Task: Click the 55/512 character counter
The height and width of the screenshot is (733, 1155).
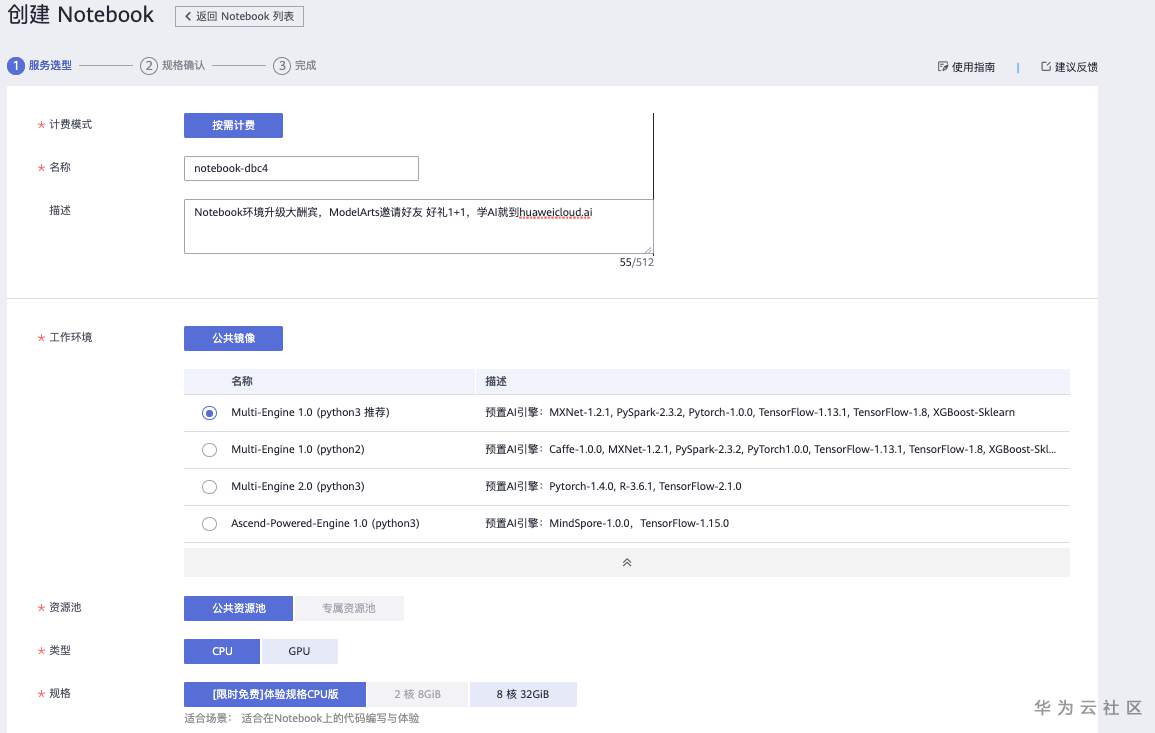Action: pos(636,262)
